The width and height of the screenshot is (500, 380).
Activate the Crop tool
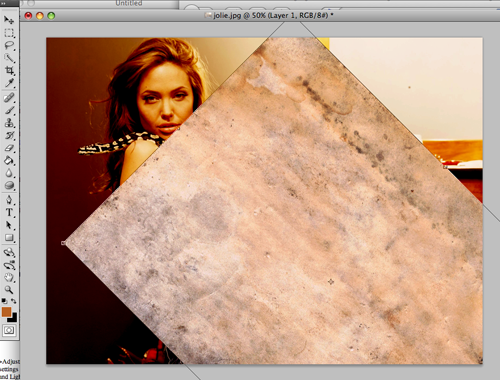pos(9,70)
